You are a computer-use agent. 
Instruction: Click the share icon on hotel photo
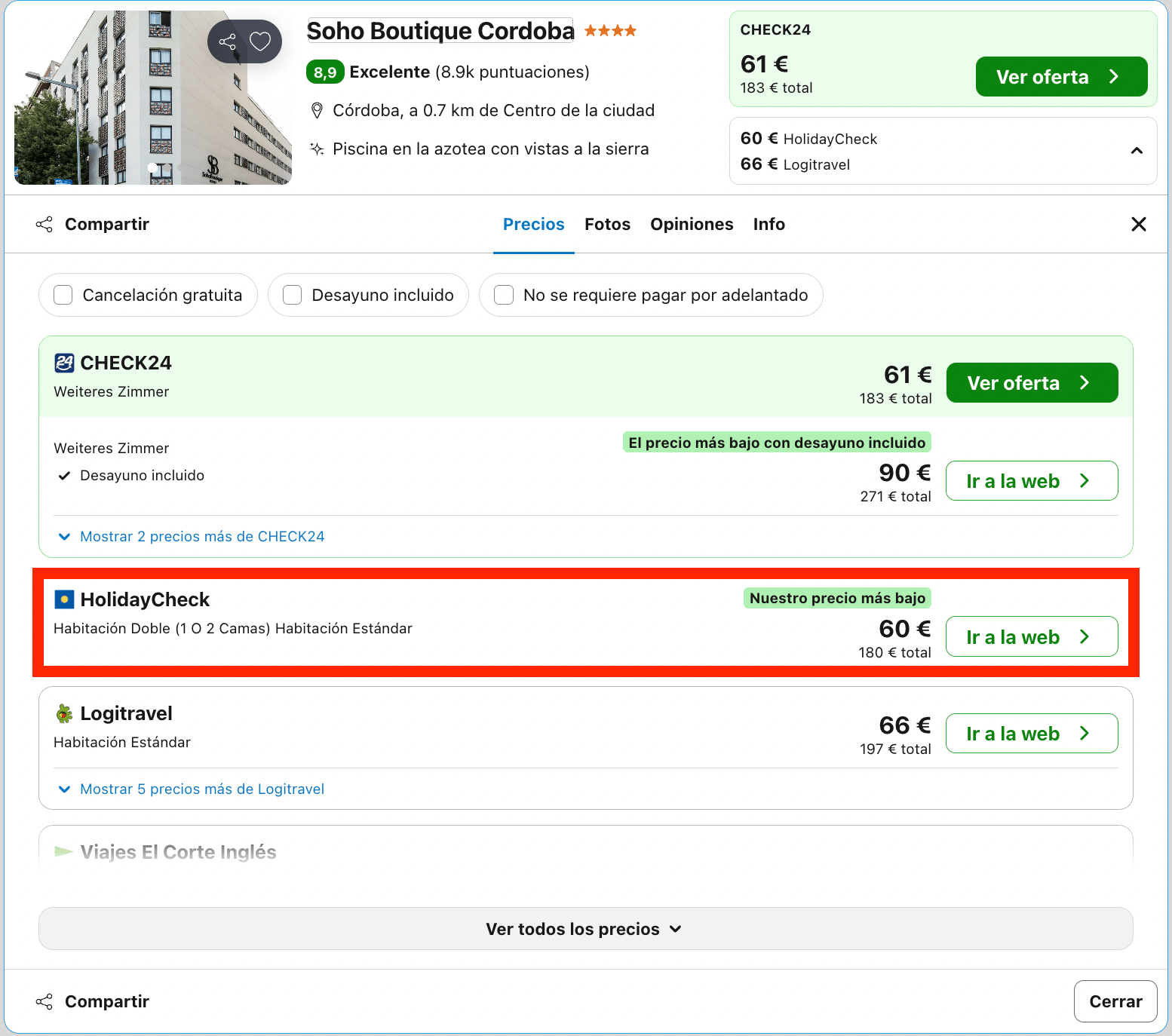[x=227, y=41]
